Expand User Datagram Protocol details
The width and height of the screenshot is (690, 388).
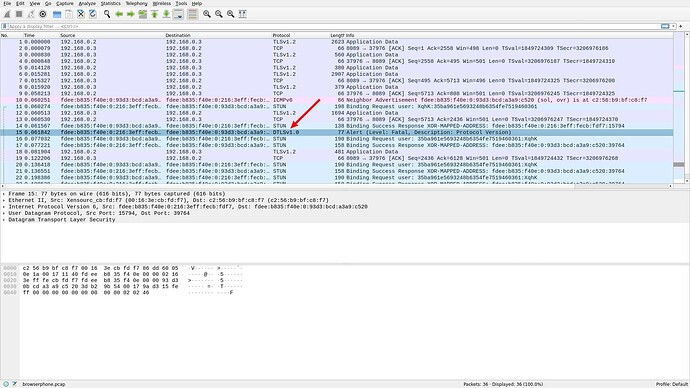point(4,213)
